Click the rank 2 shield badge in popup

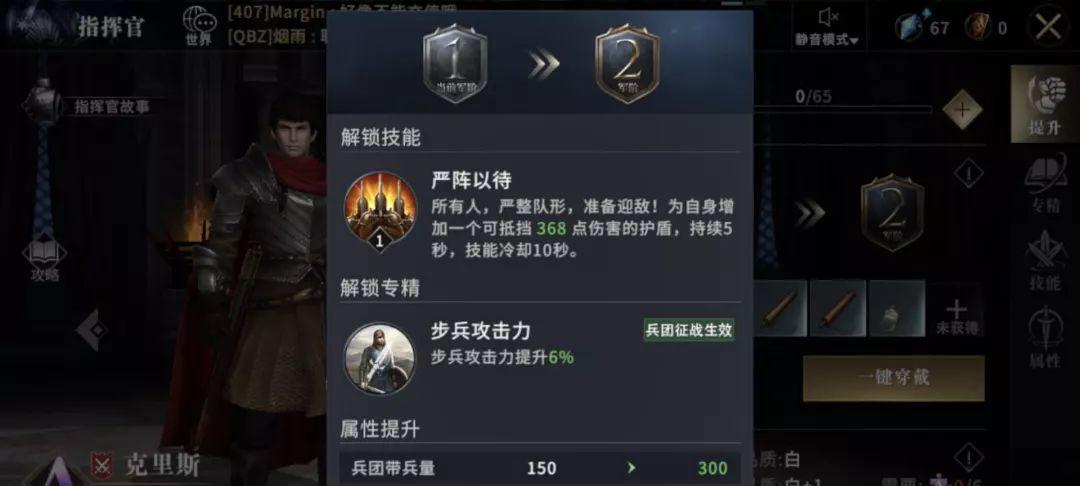627,63
